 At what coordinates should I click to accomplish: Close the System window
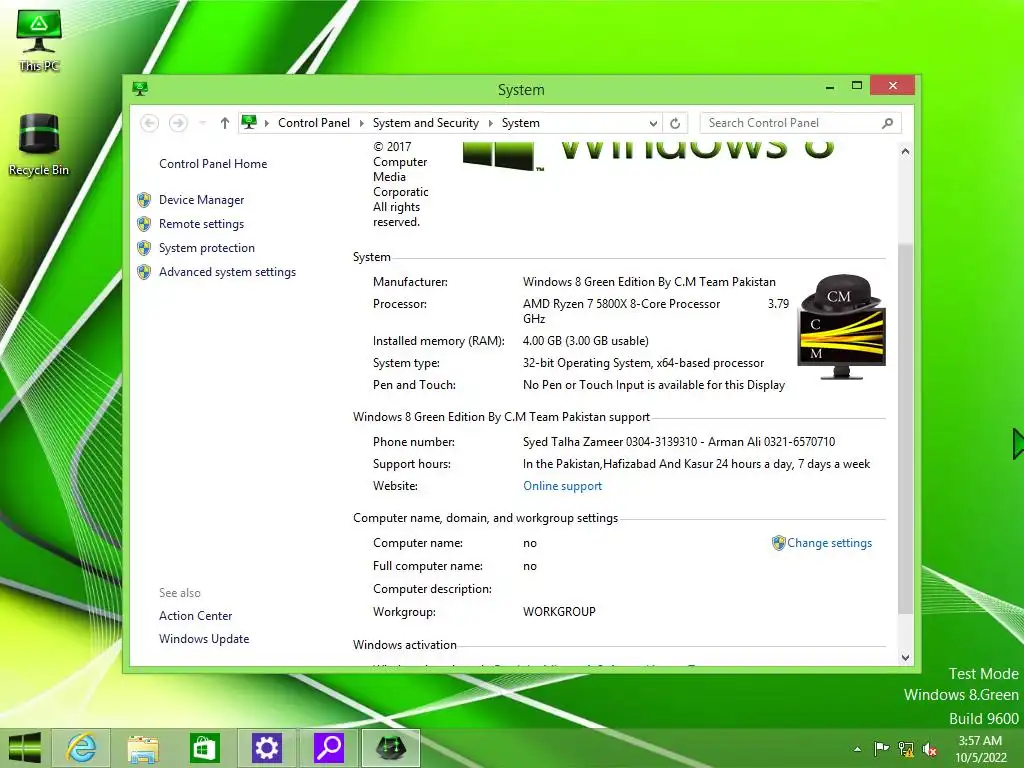tap(892, 86)
